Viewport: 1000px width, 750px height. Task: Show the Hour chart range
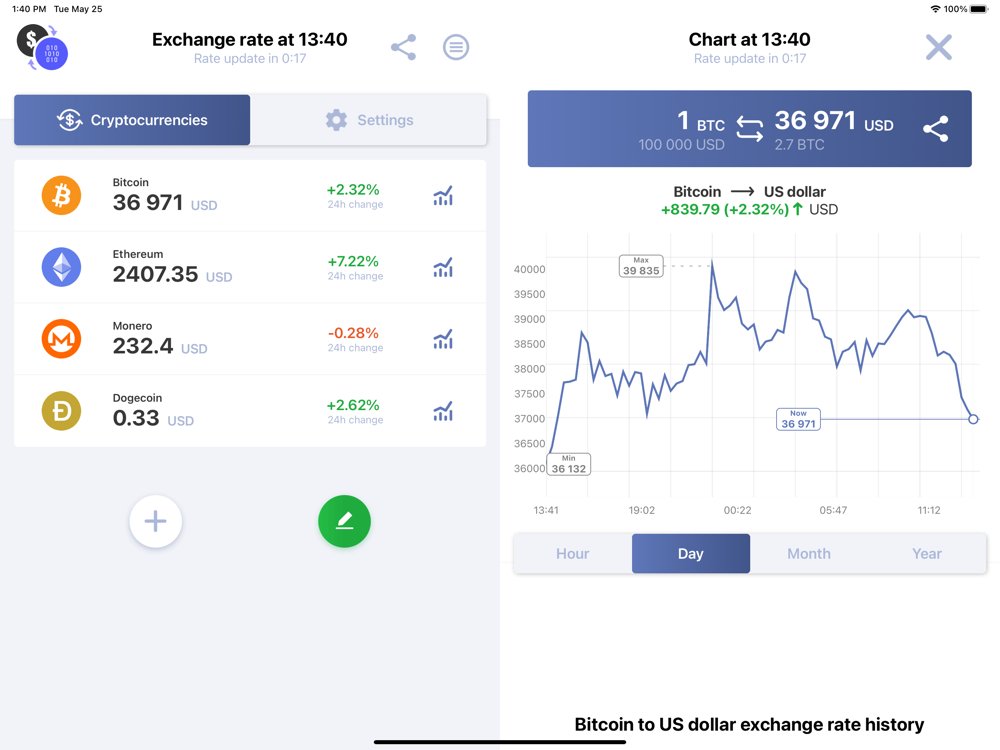pyautogui.click(x=573, y=554)
